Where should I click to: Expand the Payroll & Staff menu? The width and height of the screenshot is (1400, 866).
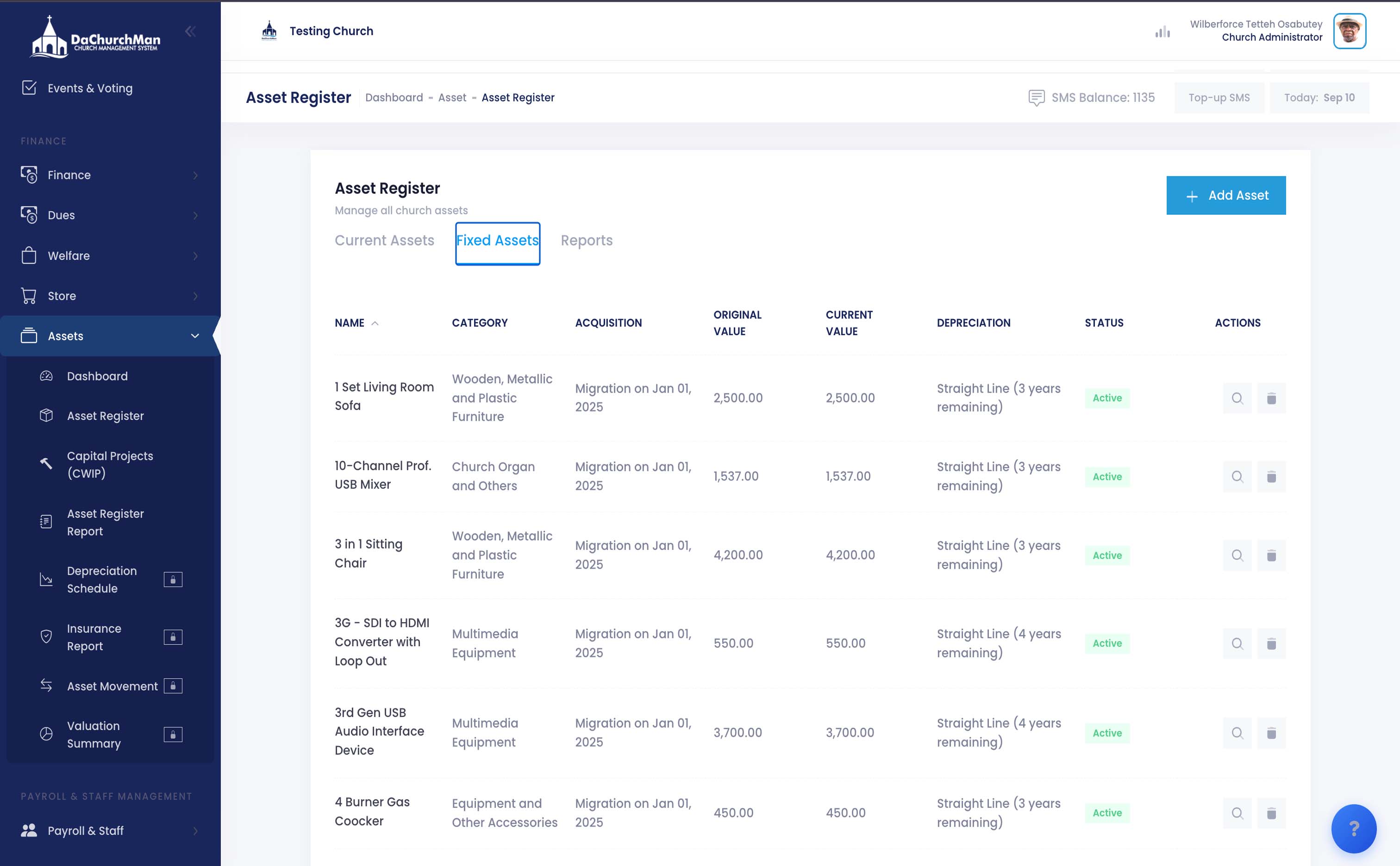110,830
